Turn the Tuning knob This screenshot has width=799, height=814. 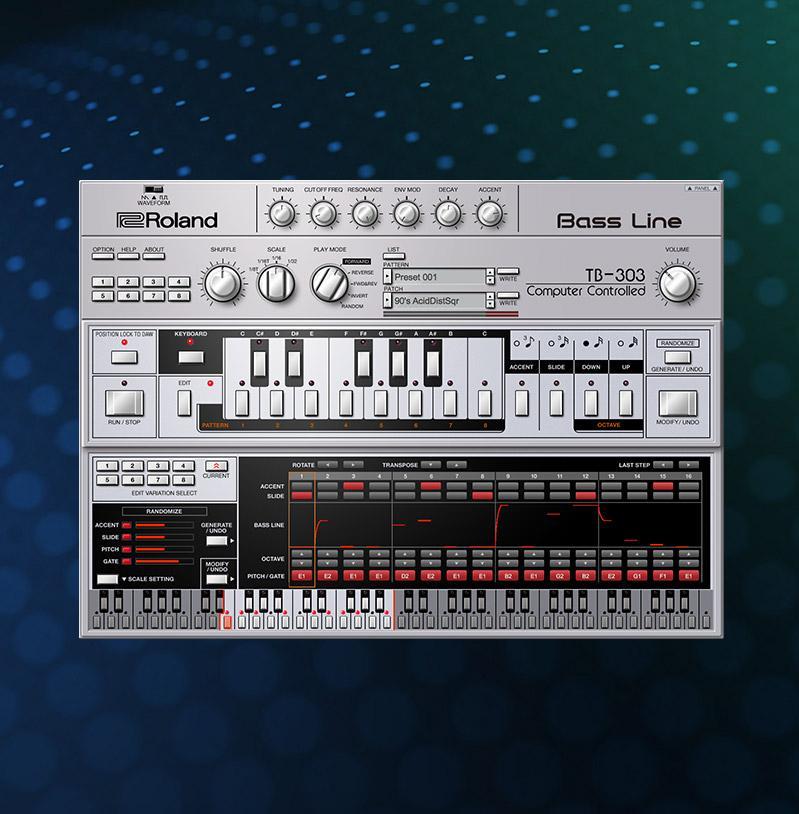(282, 213)
